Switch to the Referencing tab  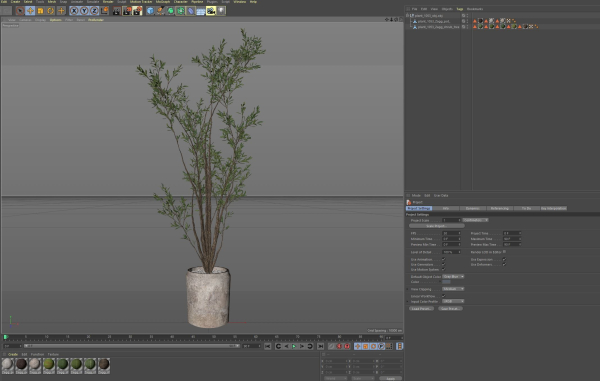[x=500, y=208]
